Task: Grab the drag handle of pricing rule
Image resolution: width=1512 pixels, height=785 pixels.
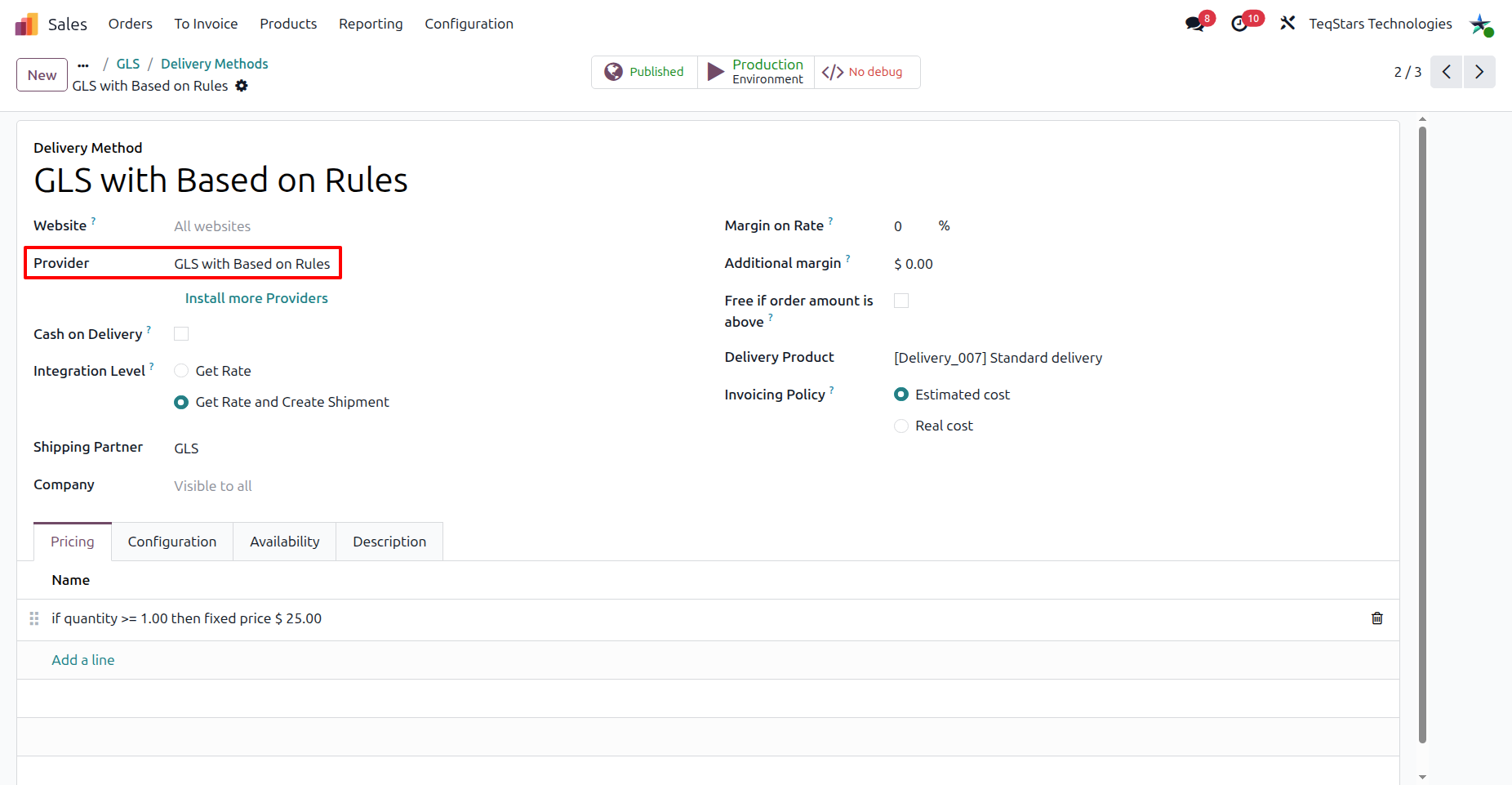Action: pos(34,618)
